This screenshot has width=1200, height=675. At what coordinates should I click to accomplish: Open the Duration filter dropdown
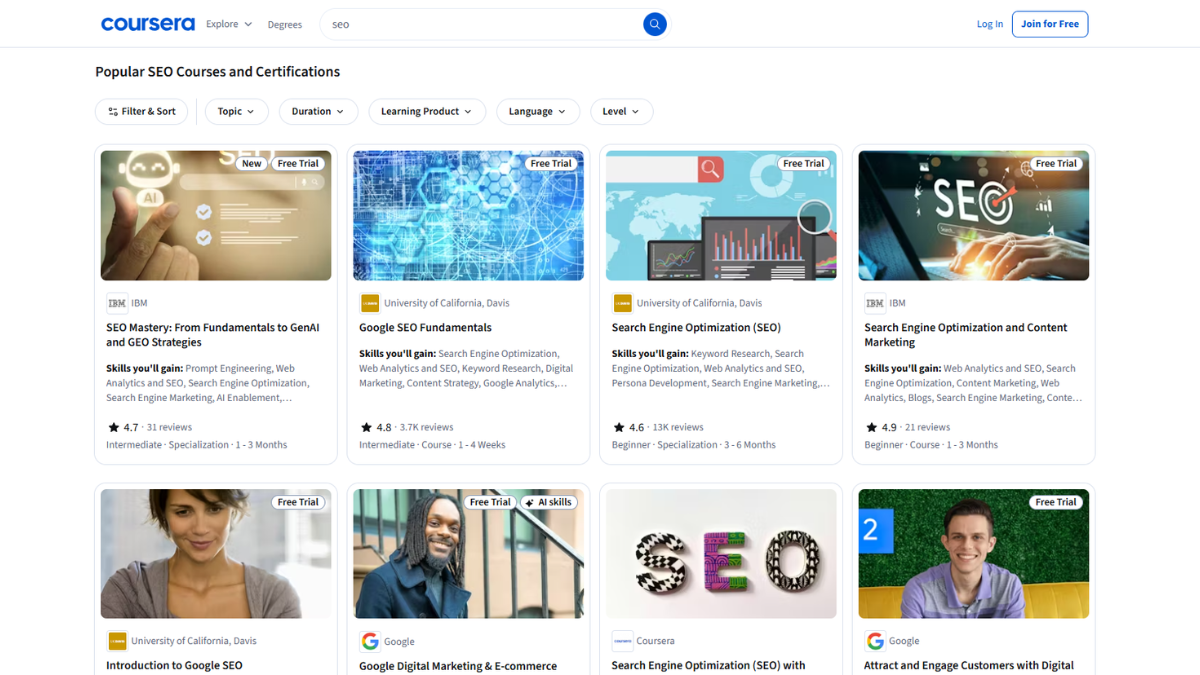click(318, 111)
